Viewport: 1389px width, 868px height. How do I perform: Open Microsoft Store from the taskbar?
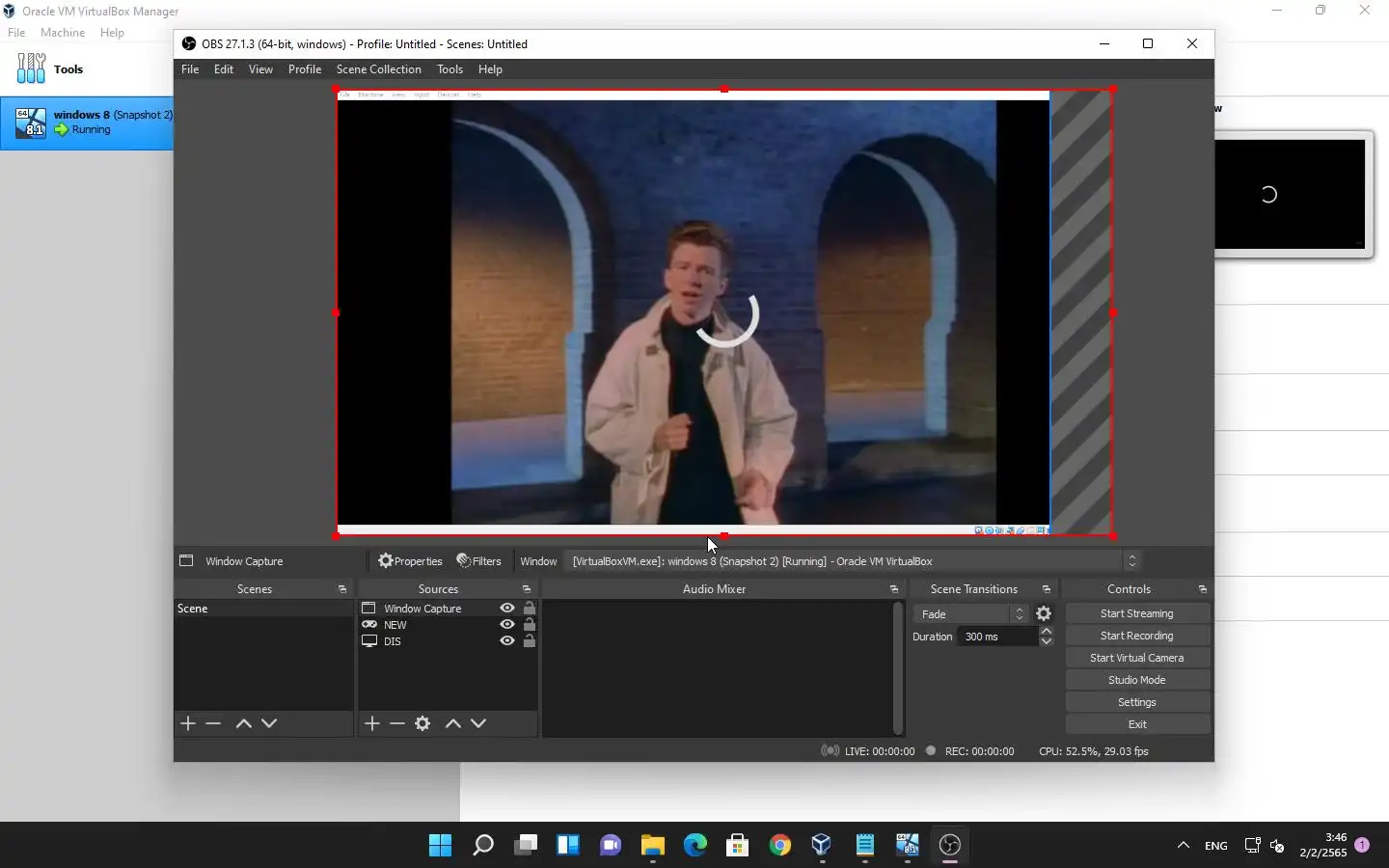738,846
